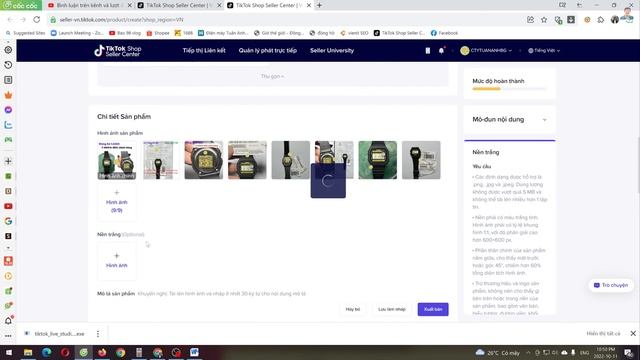Open File Explorer from the taskbar
This screenshot has width=640, height=360.
[28, 352]
